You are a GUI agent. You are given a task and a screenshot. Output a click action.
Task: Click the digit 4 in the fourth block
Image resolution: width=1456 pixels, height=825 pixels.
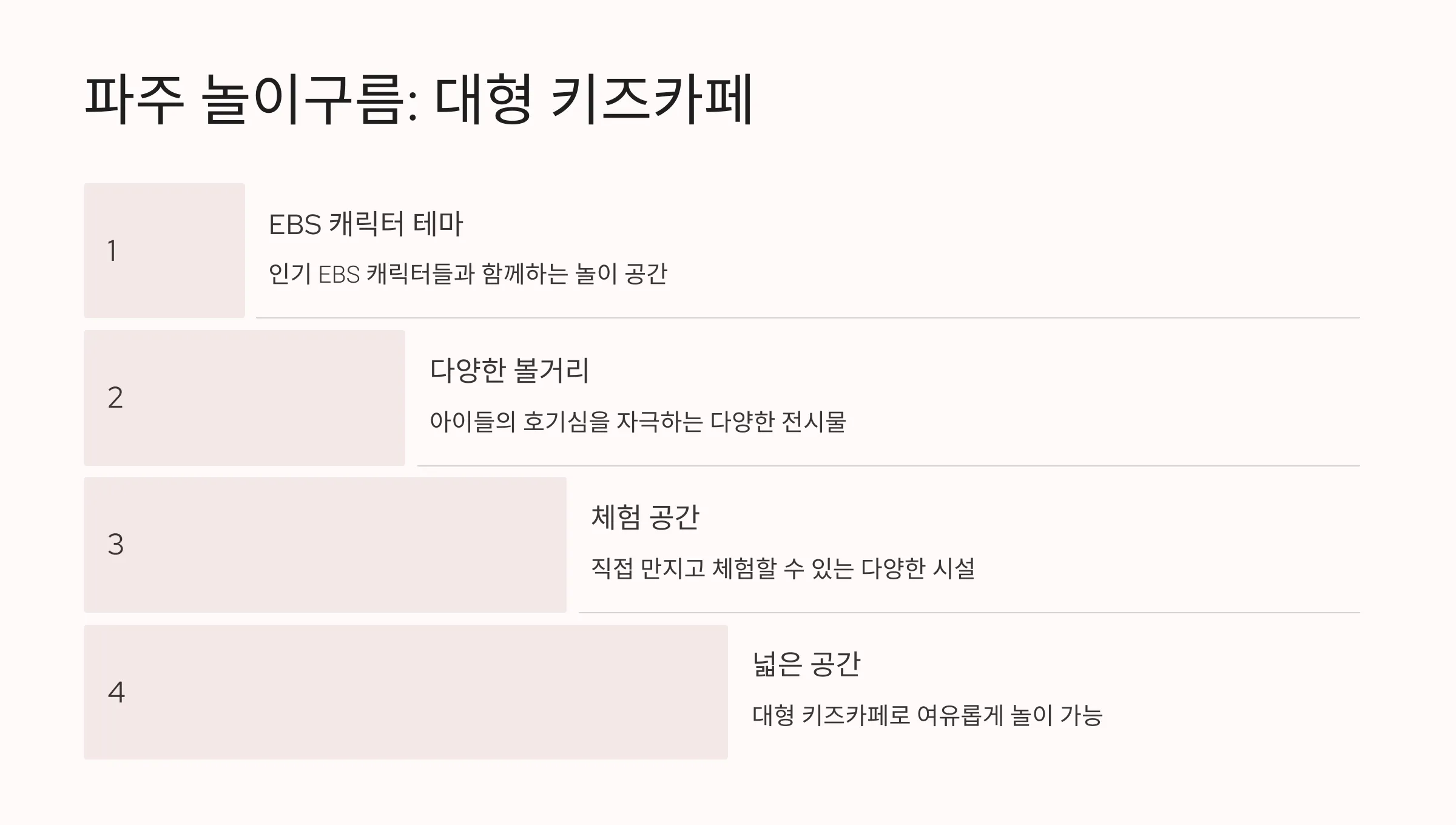point(116,692)
